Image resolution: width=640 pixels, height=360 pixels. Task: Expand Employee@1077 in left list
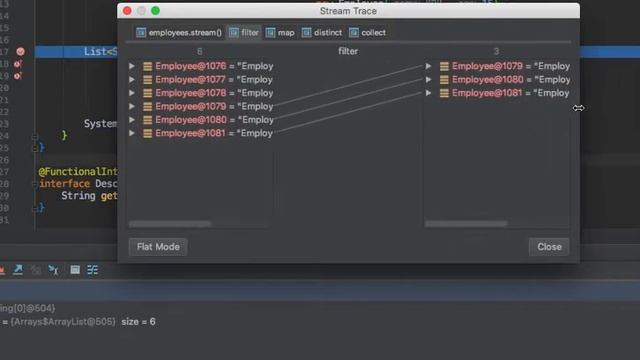point(132,80)
